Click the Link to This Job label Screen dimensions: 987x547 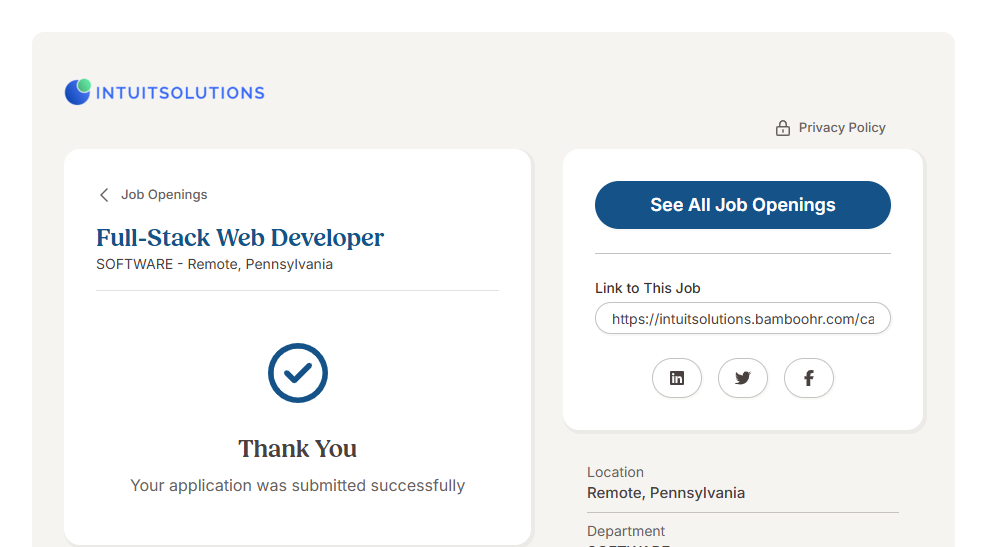[x=647, y=288]
